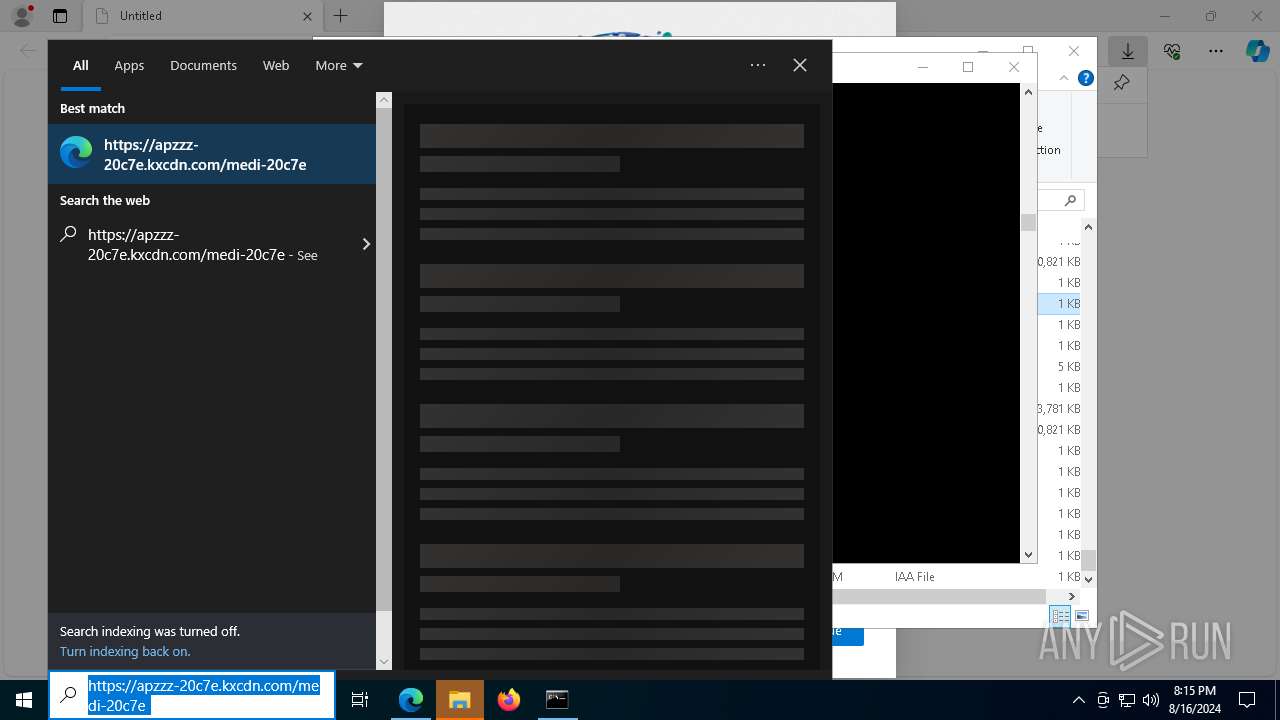Open search panel options ellipsis

click(758, 65)
